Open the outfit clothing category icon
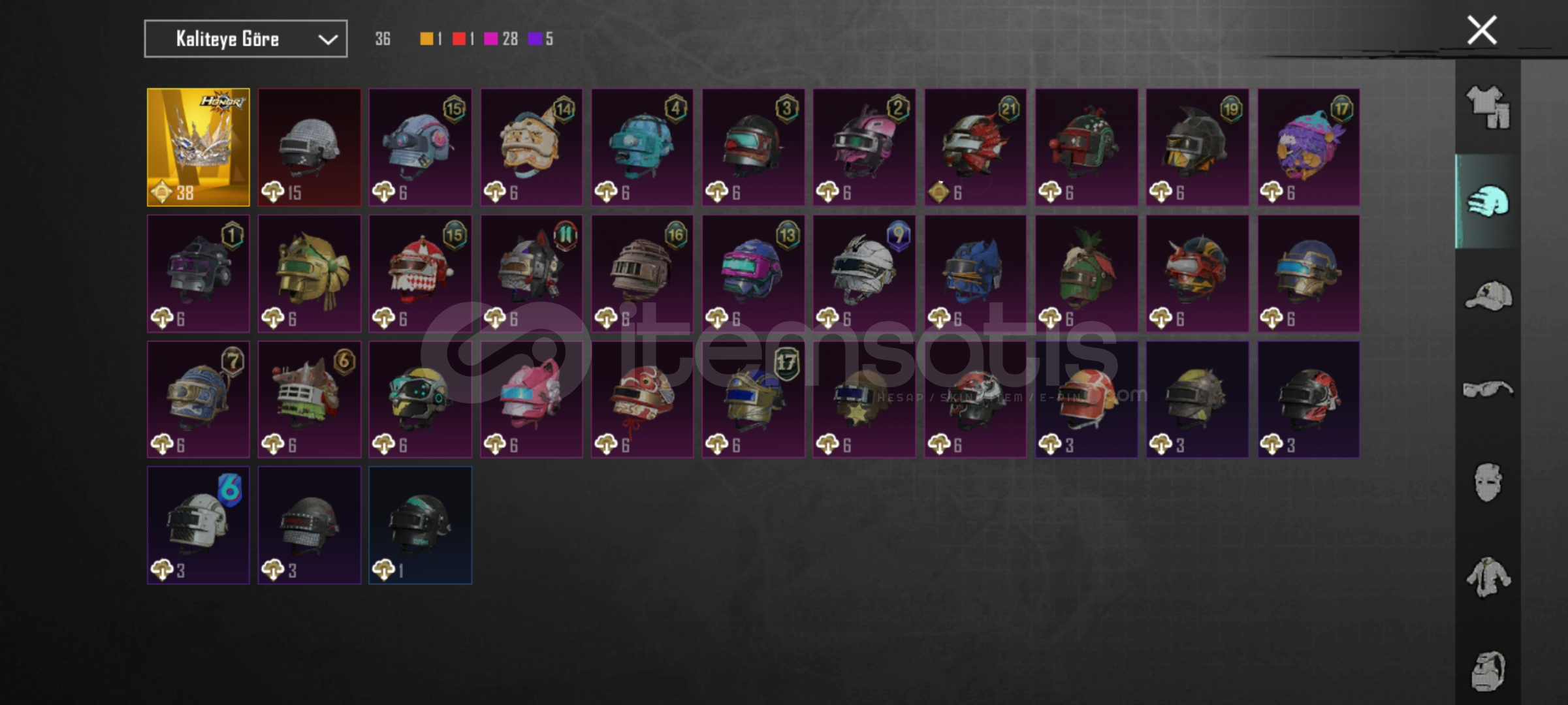The image size is (1568, 705). point(1488,107)
